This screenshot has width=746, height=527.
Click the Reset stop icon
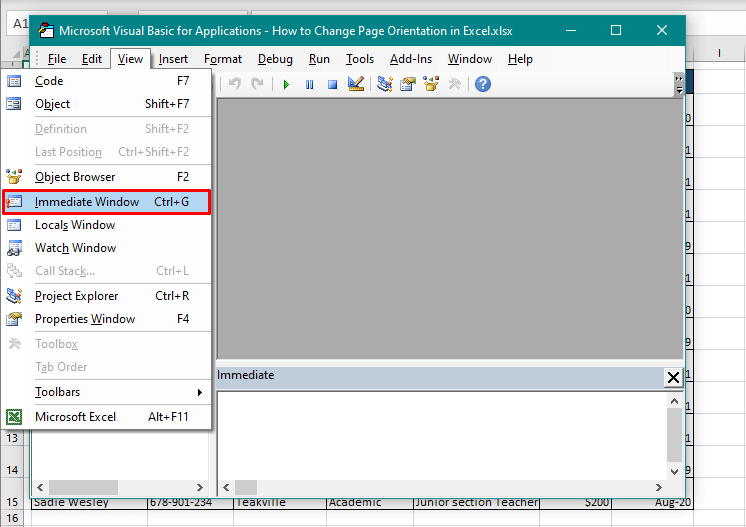(333, 85)
